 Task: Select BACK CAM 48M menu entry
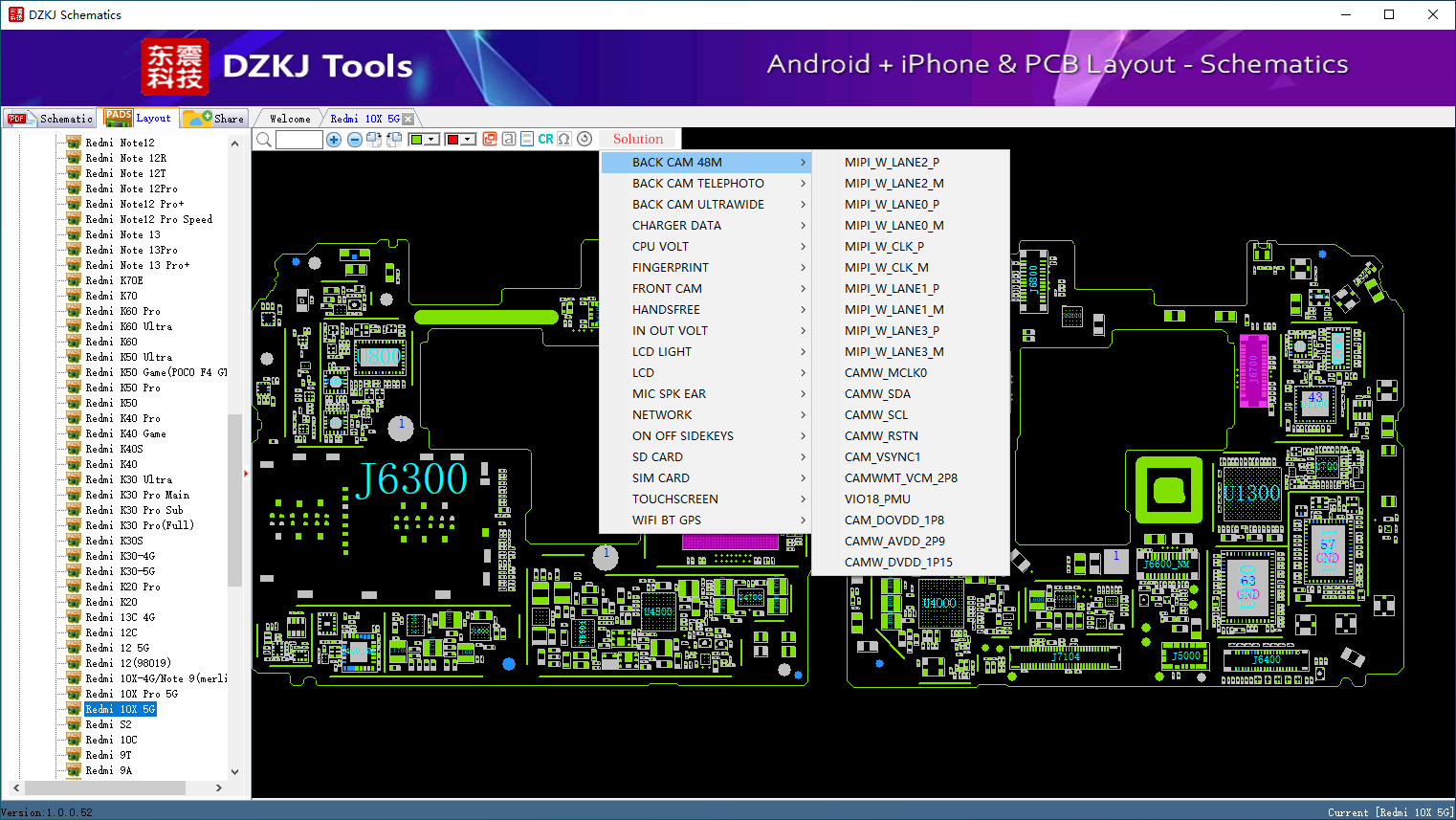706,163
